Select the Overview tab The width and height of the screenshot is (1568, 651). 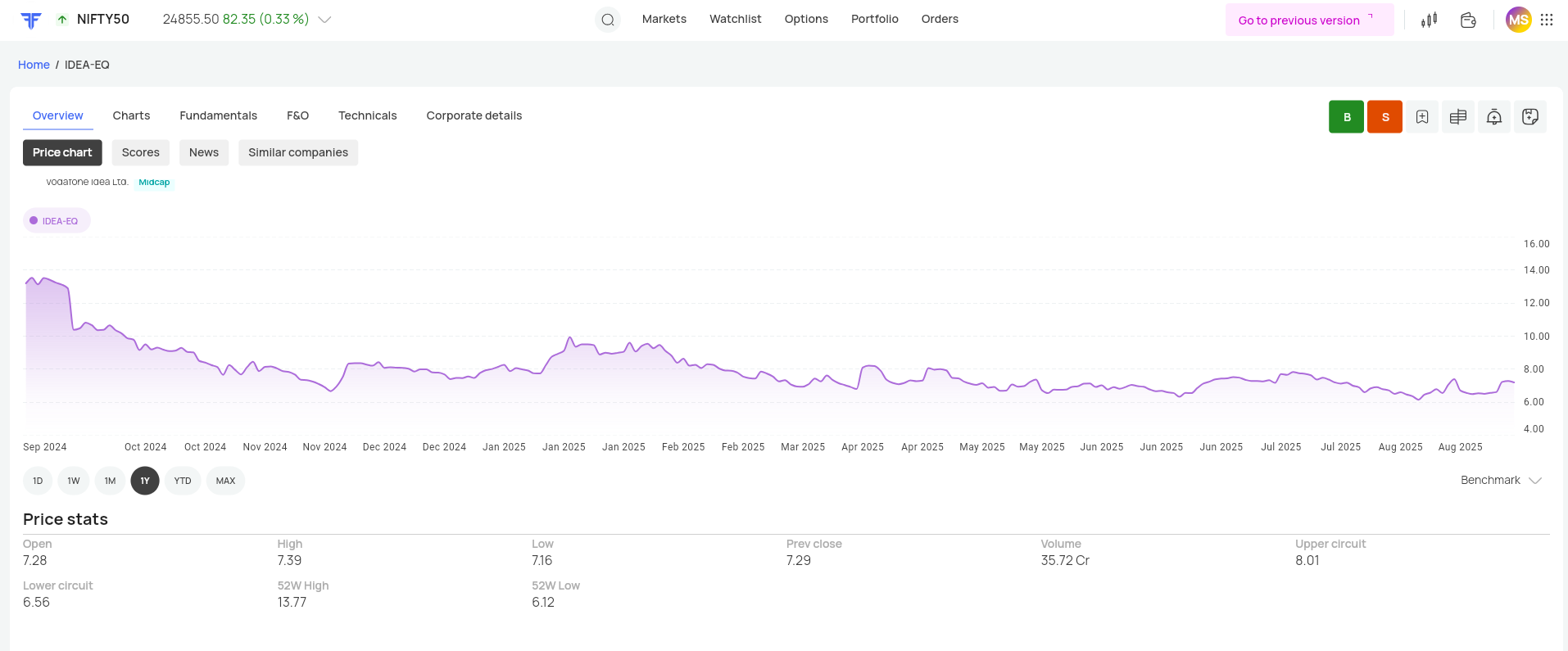(57, 115)
